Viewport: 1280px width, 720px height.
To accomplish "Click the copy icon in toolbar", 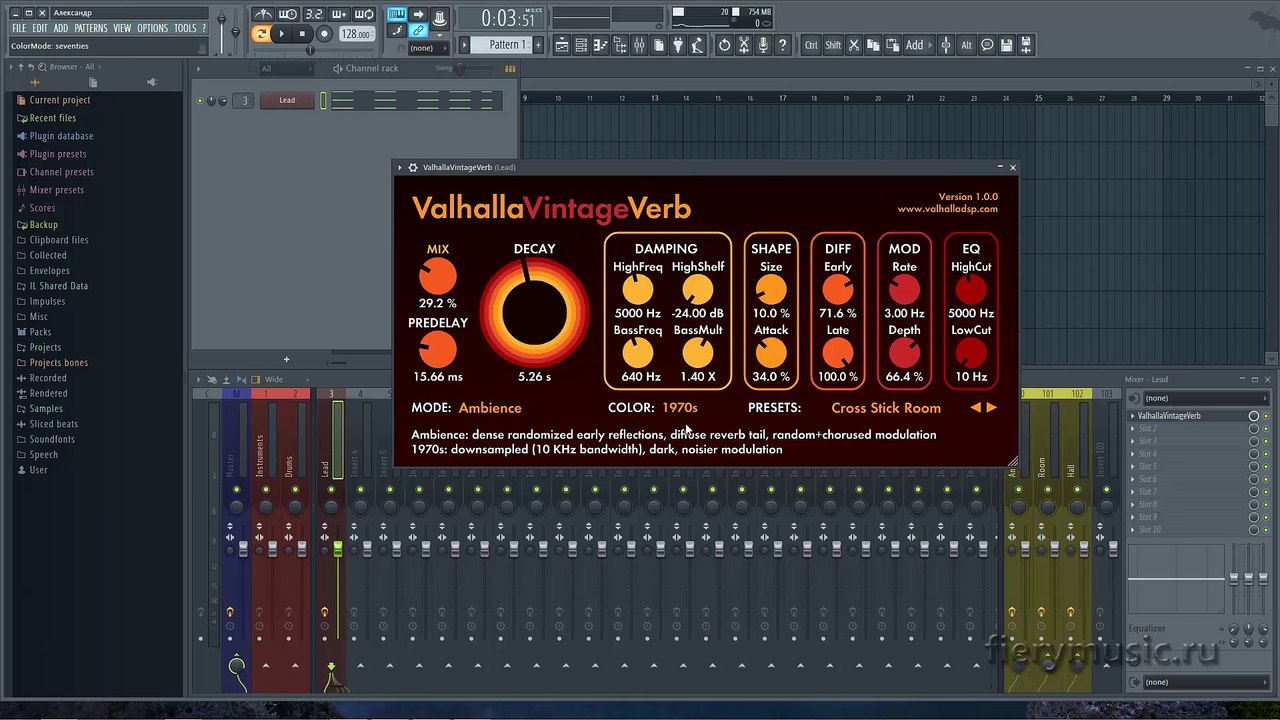I will (x=873, y=45).
